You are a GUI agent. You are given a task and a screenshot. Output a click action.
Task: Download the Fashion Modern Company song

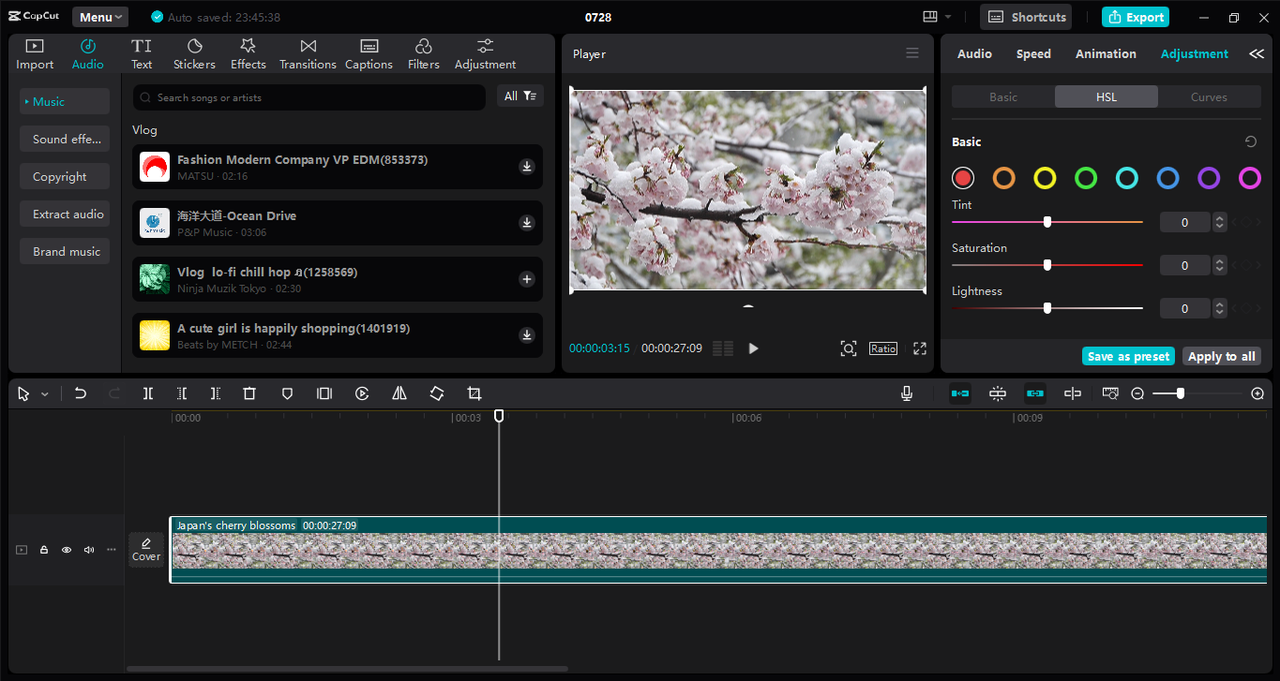click(x=527, y=167)
